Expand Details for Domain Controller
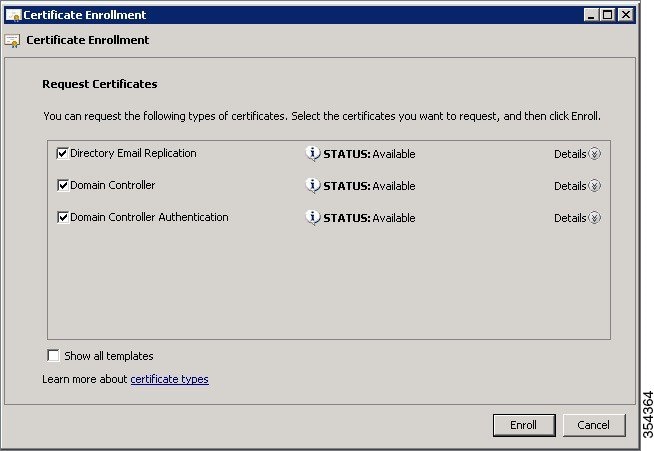The height and width of the screenshot is (451, 654). 577,186
